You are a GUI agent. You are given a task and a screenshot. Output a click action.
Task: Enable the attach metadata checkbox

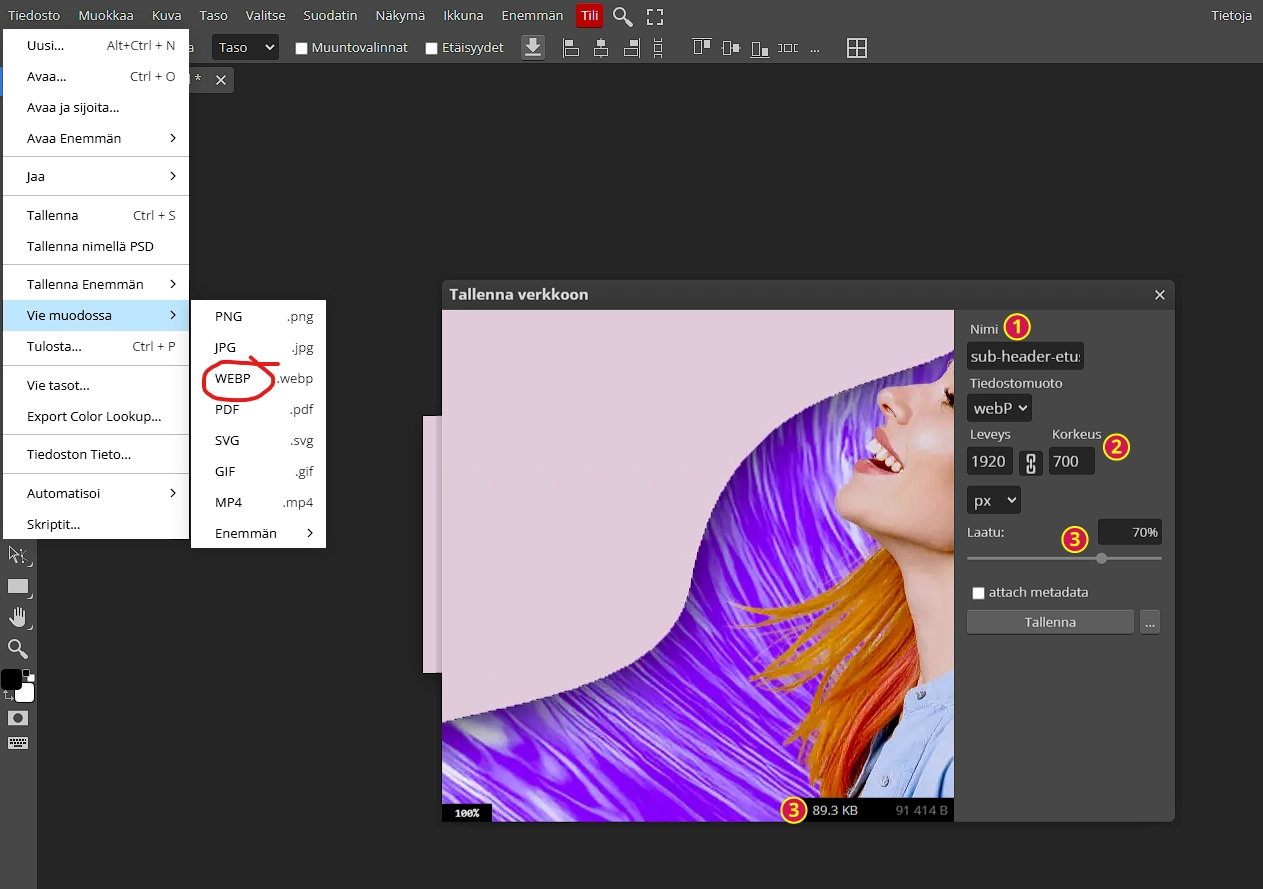point(978,593)
